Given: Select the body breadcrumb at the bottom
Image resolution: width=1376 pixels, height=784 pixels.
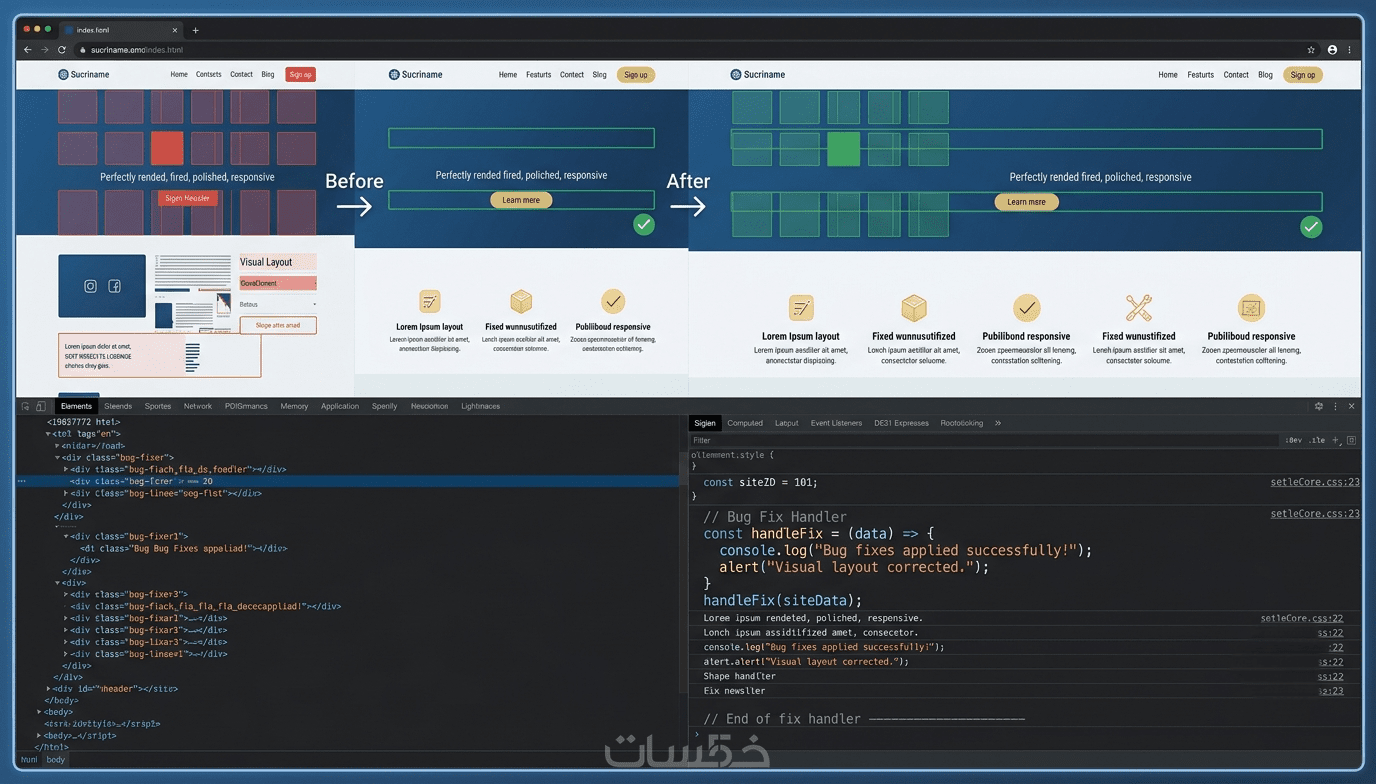Looking at the screenshot, I should coord(56,759).
